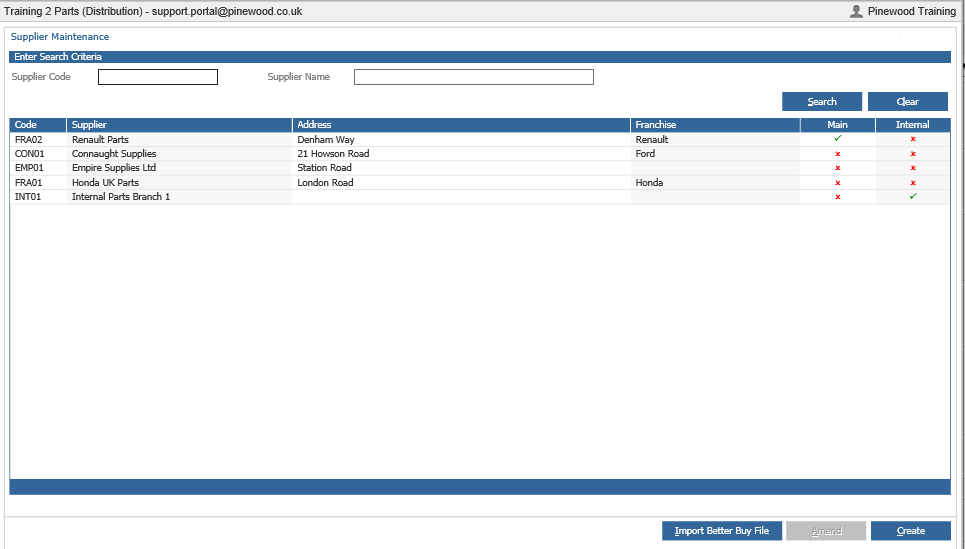Focus the Supplier Code input field
This screenshot has width=965, height=549.
point(158,77)
